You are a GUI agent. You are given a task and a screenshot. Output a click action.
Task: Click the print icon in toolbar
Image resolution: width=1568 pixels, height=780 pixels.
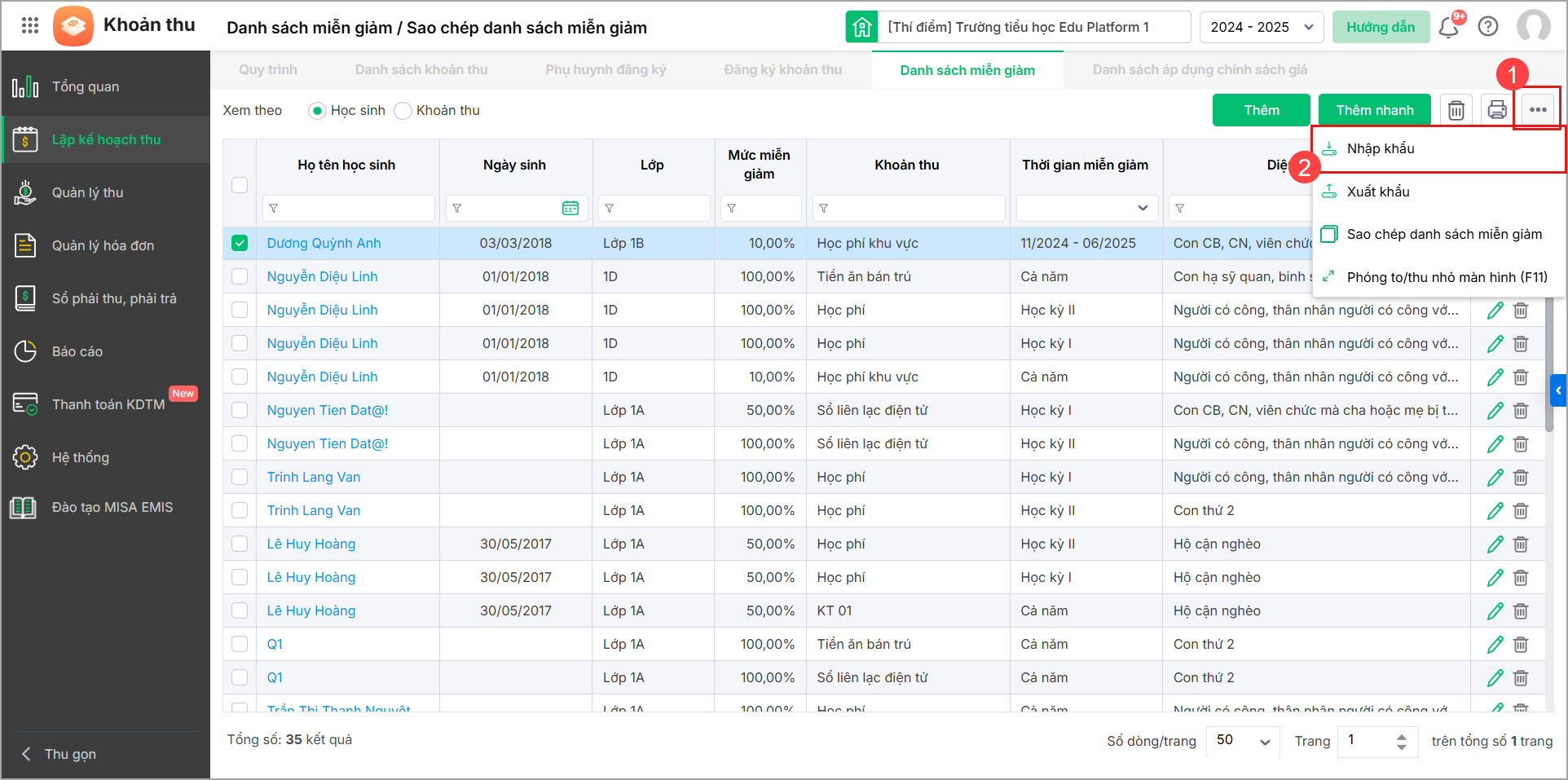pos(1496,110)
